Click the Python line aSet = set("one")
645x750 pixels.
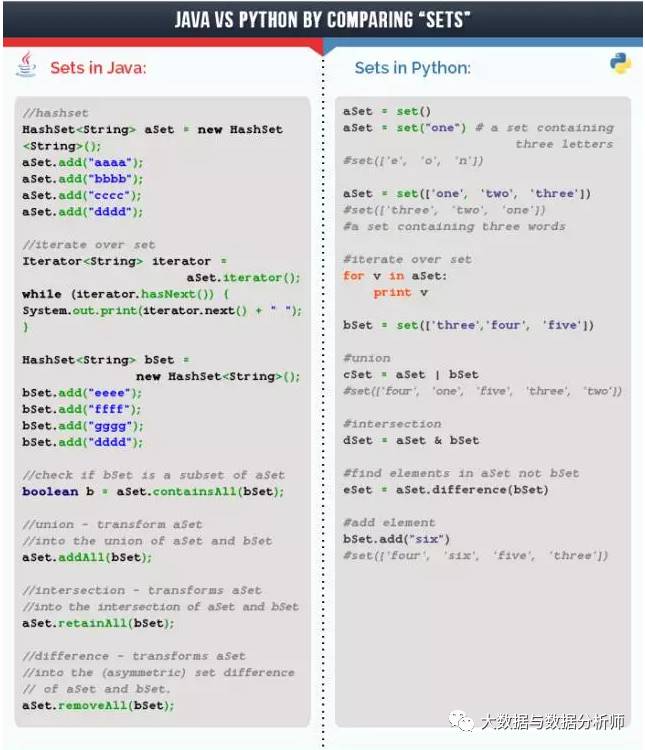(x=404, y=128)
